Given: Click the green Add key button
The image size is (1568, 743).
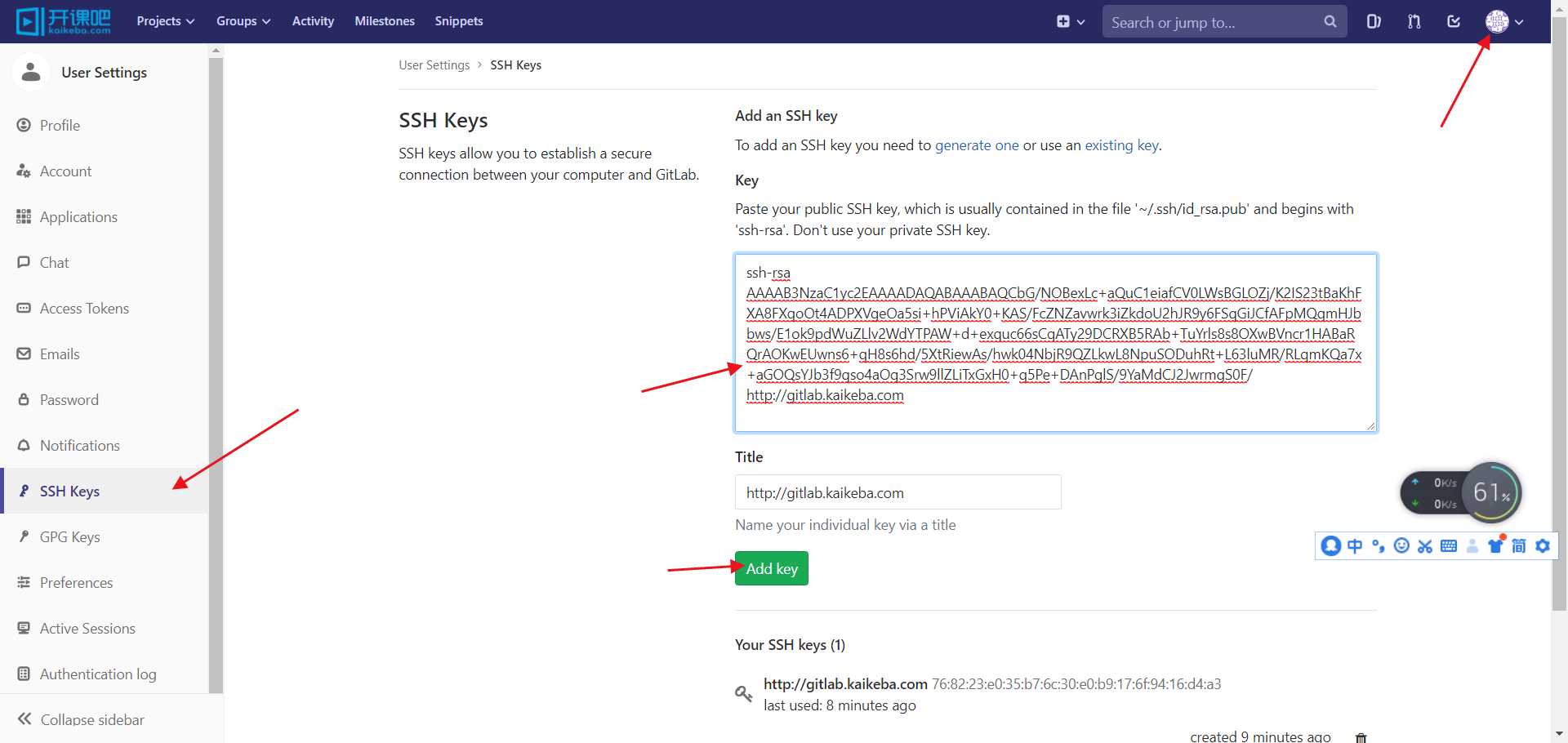Looking at the screenshot, I should pyautogui.click(x=771, y=568).
